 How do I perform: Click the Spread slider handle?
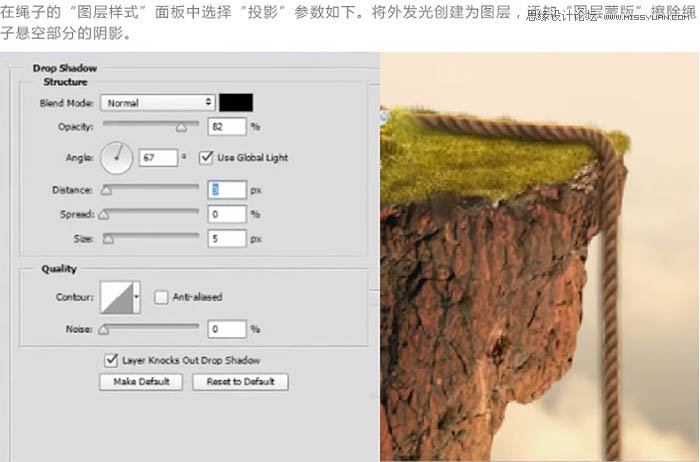point(103,214)
